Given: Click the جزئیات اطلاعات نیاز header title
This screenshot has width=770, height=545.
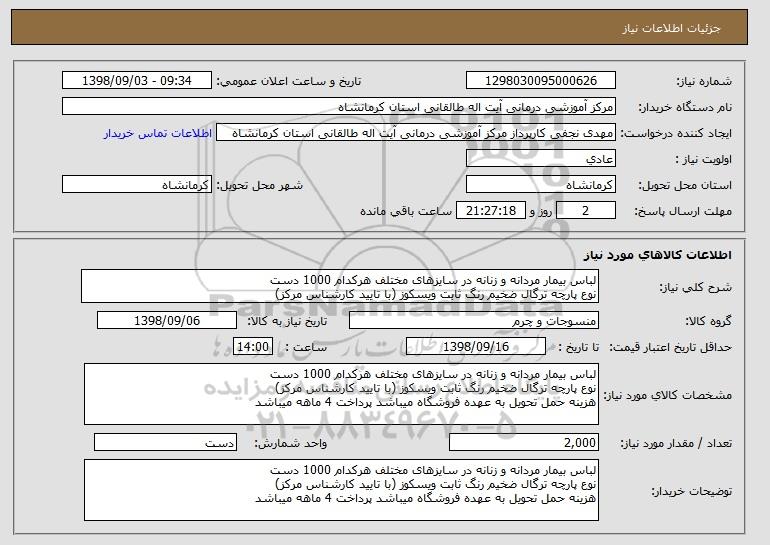Looking at the screenshot, I should (671, 28).
